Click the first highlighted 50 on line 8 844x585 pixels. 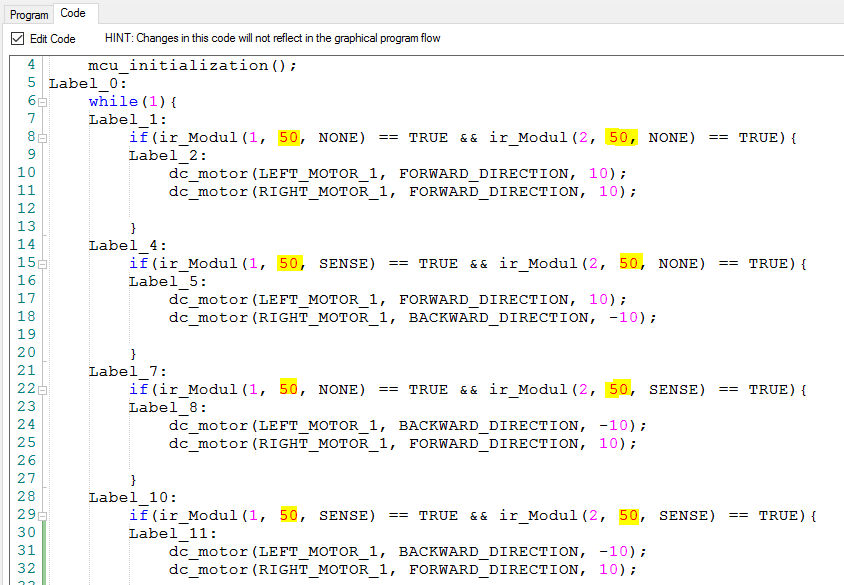(289, 138)
